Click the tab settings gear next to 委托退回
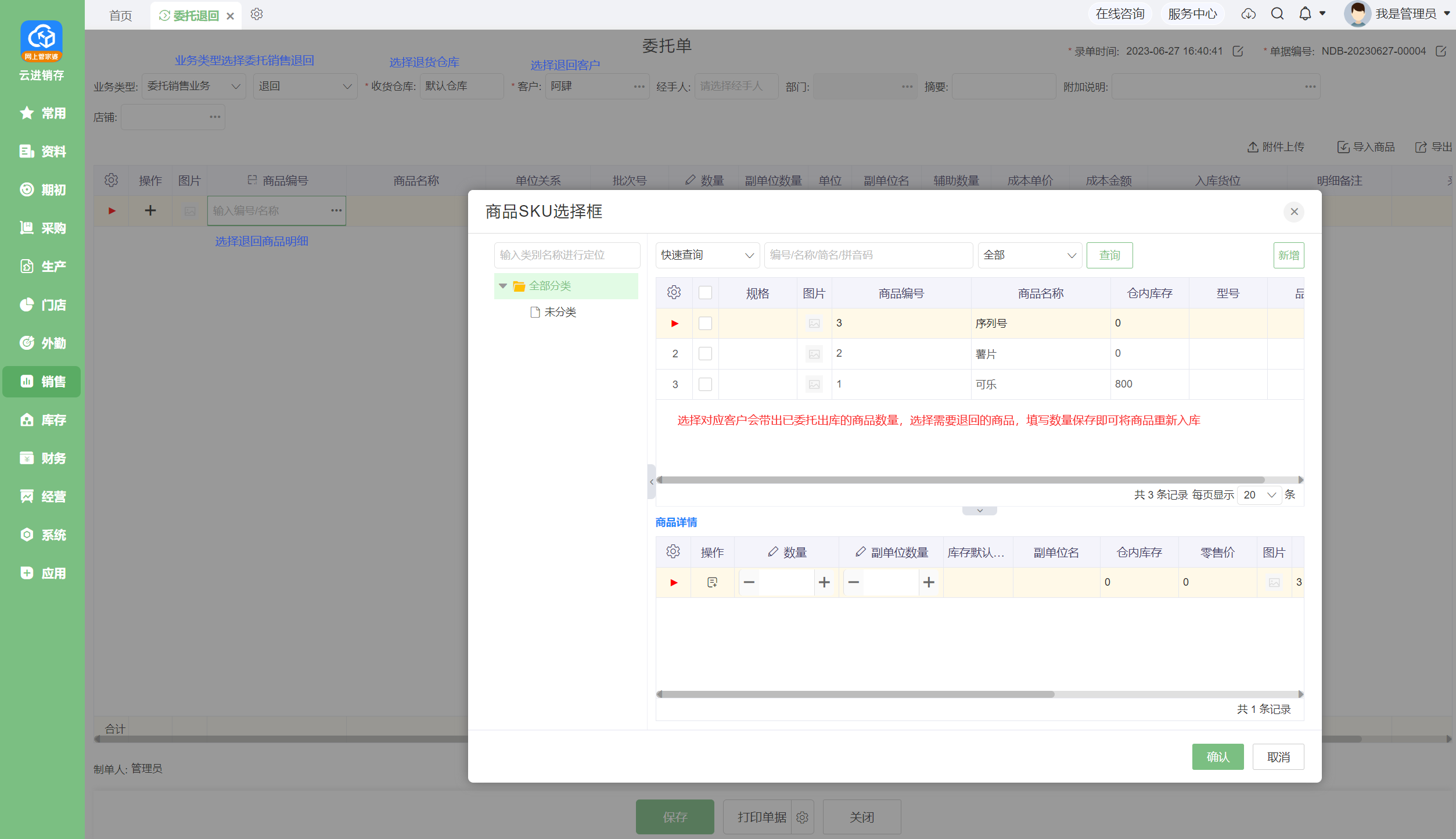This screenshot has height=839, width=1456. (257, 15)
